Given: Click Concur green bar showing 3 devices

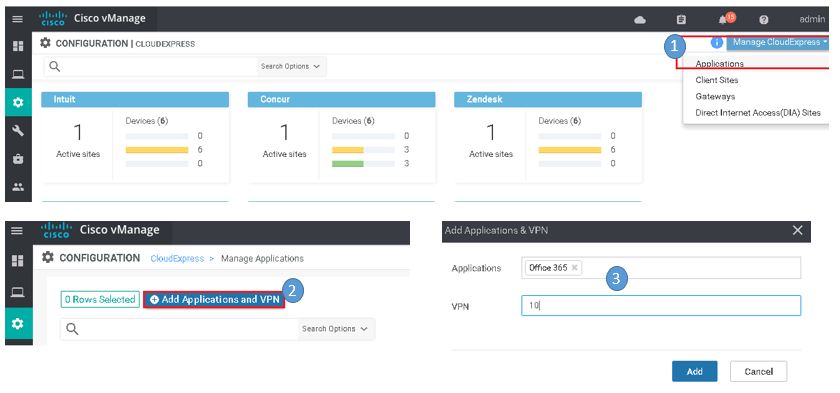Looking at the screenshot, I should [348, 164].
